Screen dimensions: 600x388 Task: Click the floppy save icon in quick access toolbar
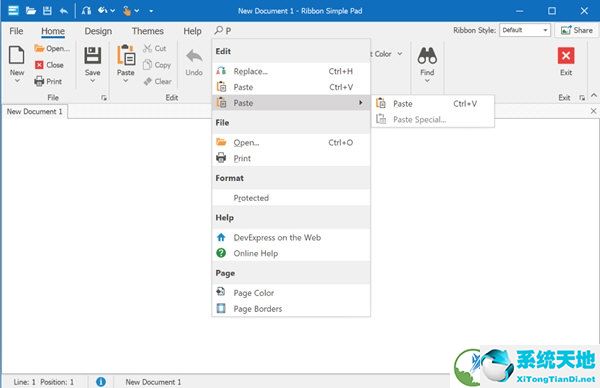pyautogui.click(x=47, y=10)
